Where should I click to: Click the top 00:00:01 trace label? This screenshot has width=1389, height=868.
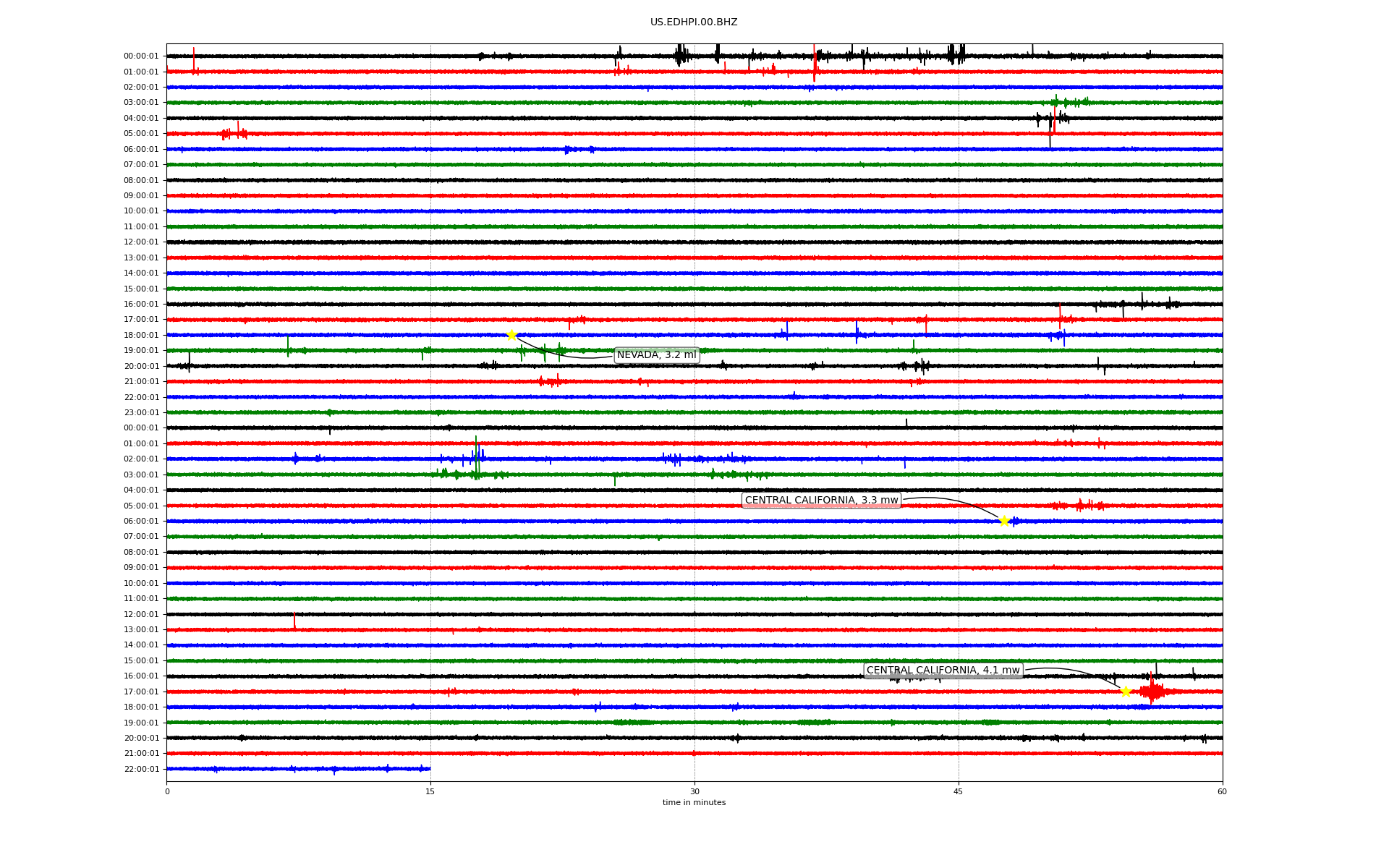[141, 56]
